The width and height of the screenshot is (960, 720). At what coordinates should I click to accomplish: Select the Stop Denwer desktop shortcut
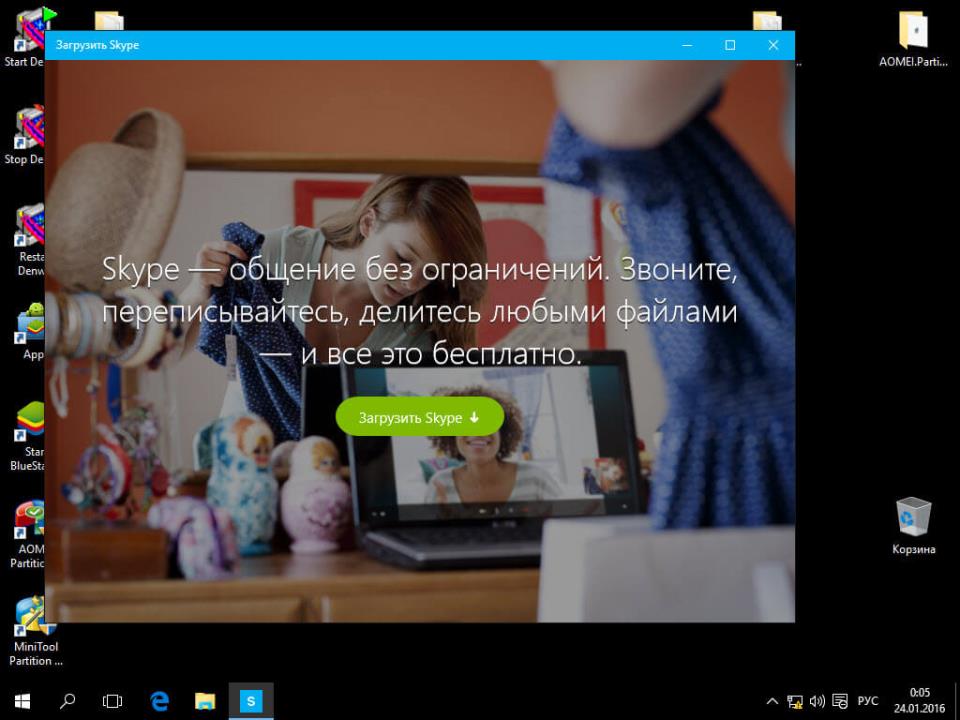(x=24, y=136)
